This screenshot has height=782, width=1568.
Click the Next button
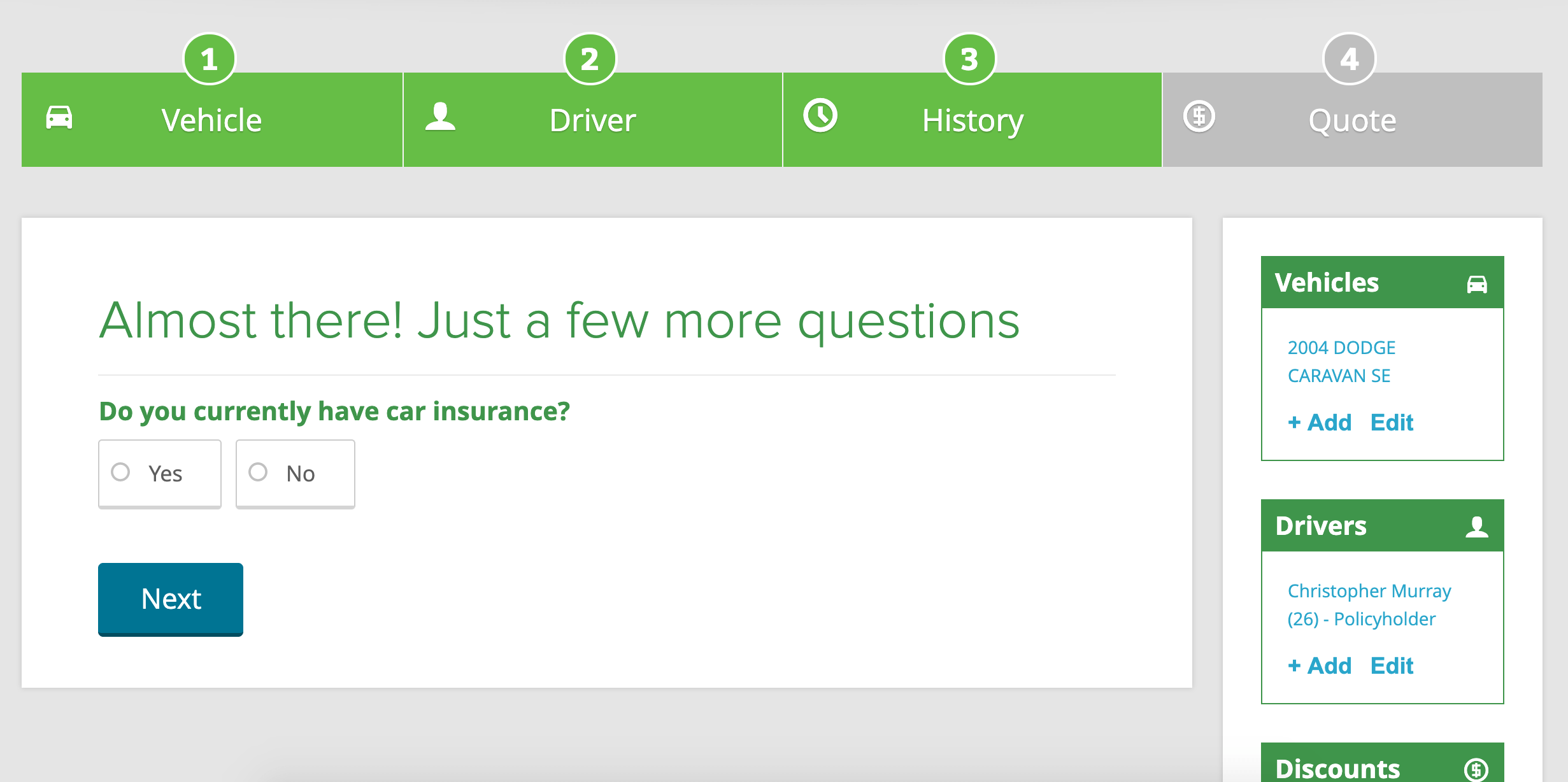click(x=171, y=599)
